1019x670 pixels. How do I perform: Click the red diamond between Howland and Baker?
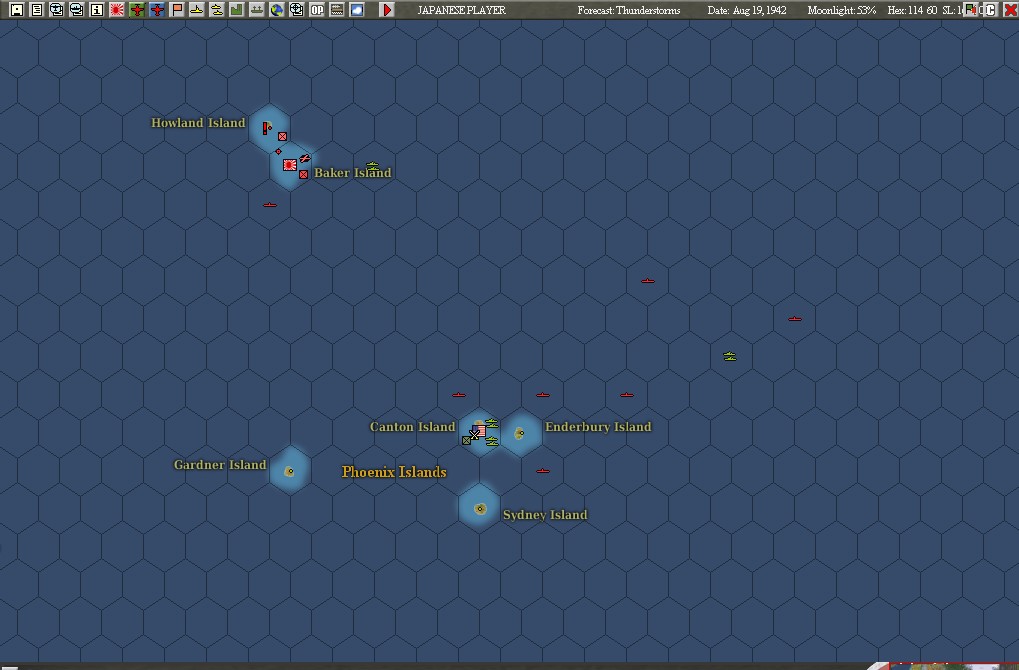pos(278,151)
